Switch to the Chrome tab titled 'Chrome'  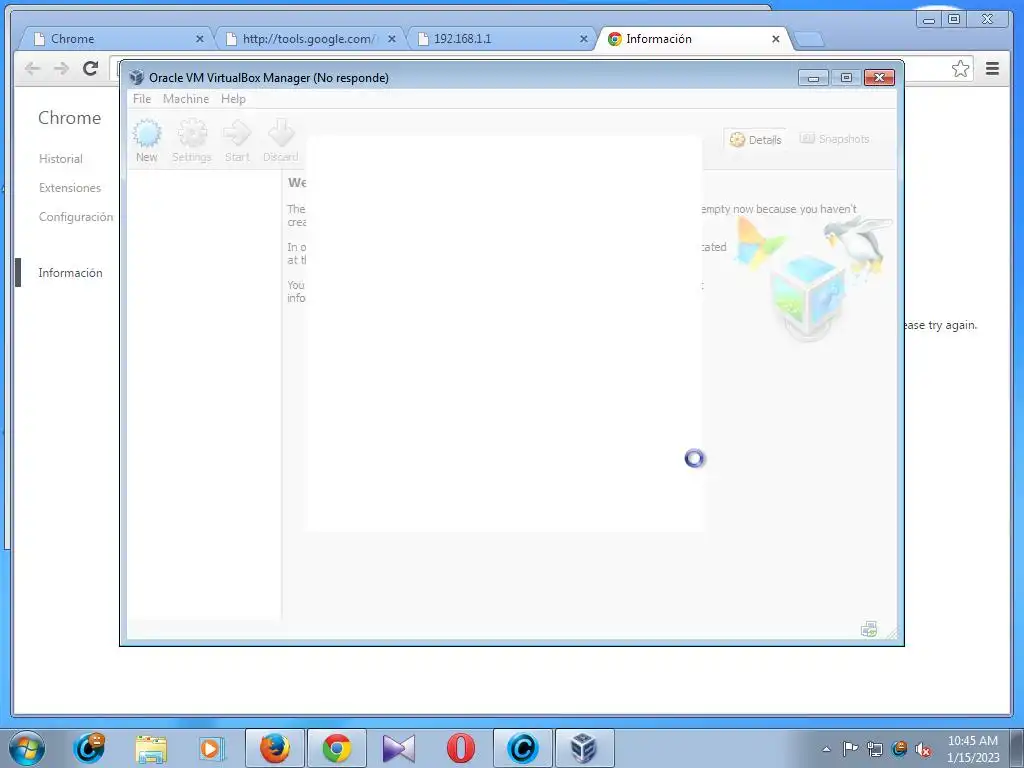[118, 39]
